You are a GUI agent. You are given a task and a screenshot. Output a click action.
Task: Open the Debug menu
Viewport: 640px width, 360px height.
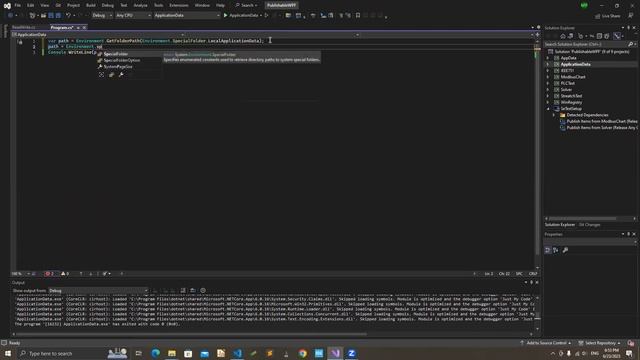pos(108,5)
